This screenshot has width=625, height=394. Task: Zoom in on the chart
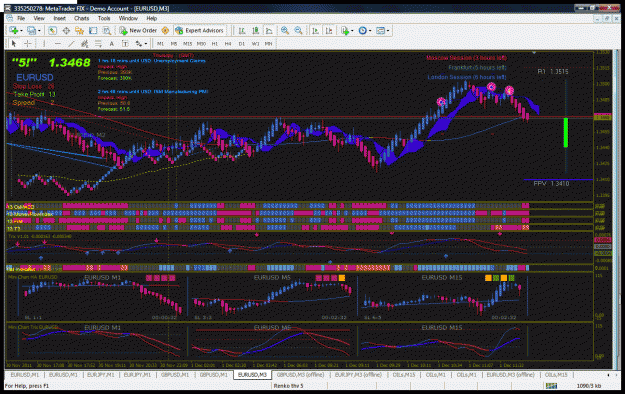pyautogui.click(x=285, y=31)
